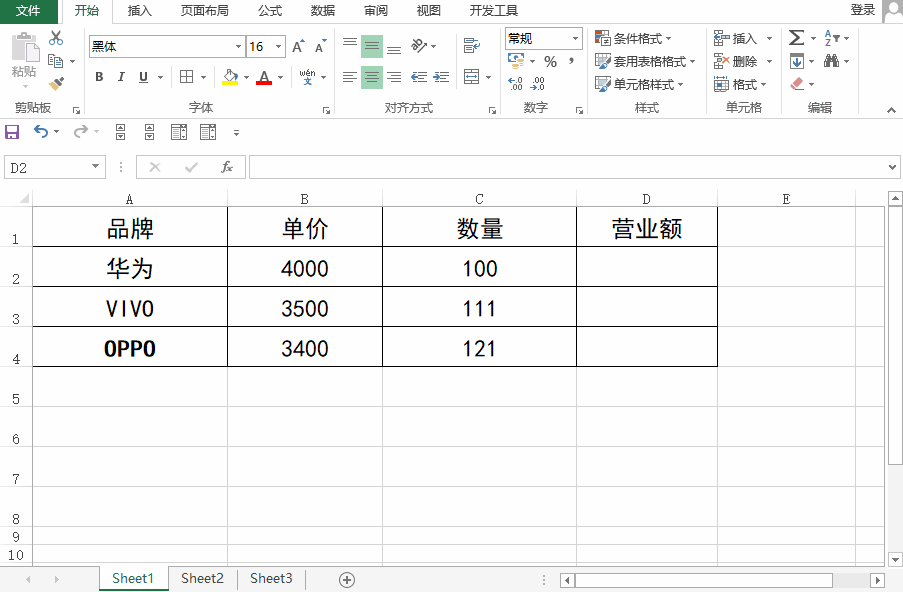This screenshot has width=903, height=592.
Task: Apply yellow fill color bucket
Action: click(x=230, y=77)
